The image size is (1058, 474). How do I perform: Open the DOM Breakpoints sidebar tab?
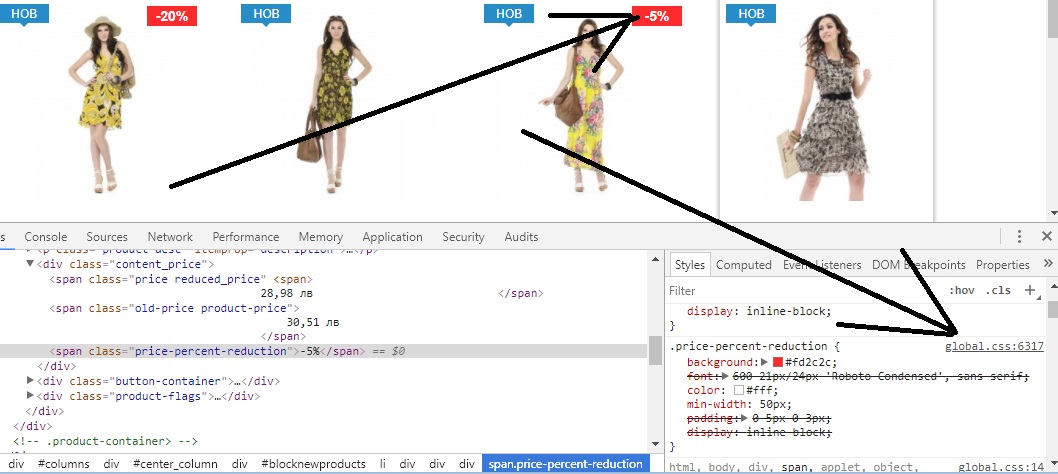(918, 265)
